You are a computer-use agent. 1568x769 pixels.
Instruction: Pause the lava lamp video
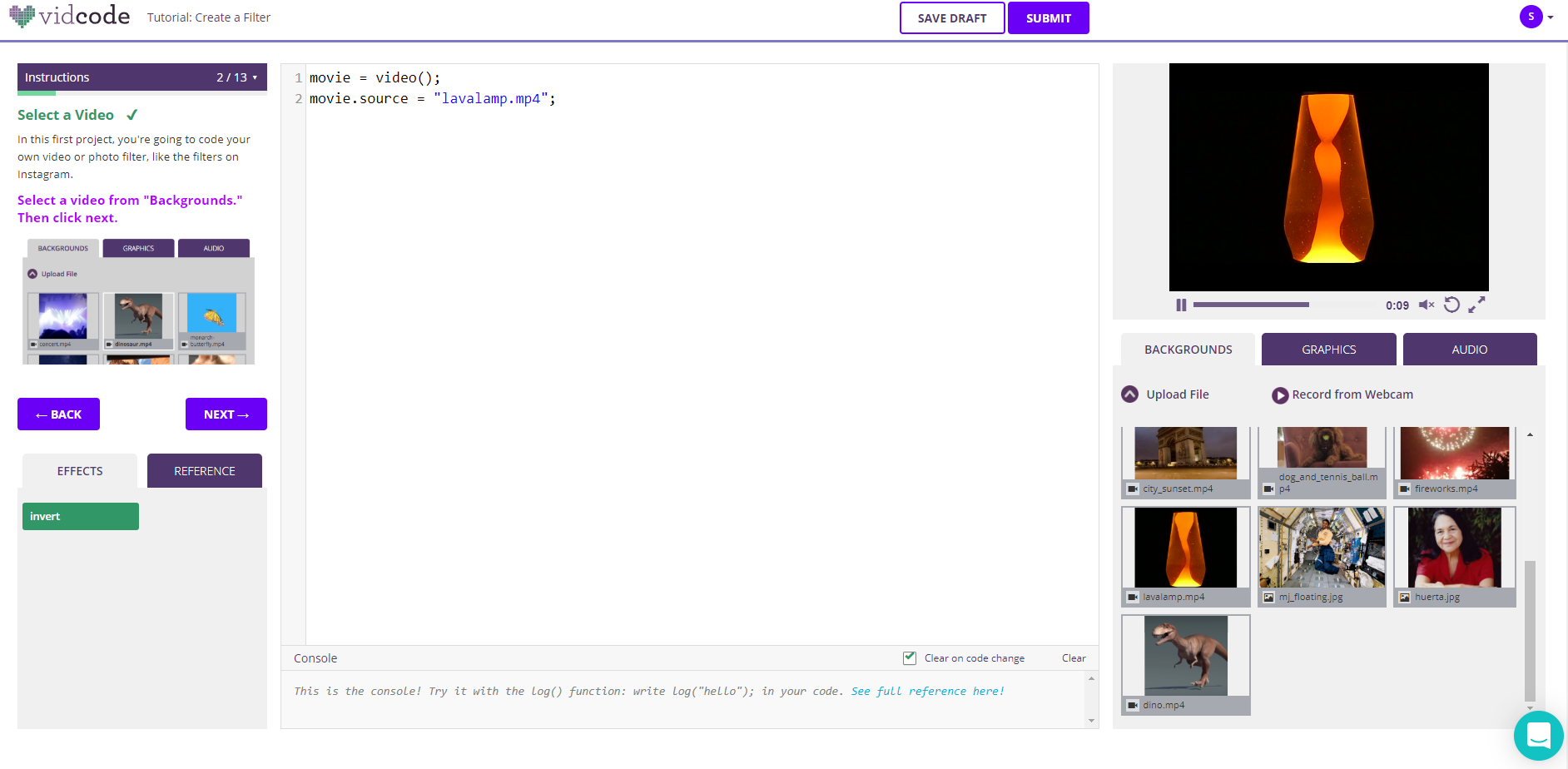point(1181,305)
